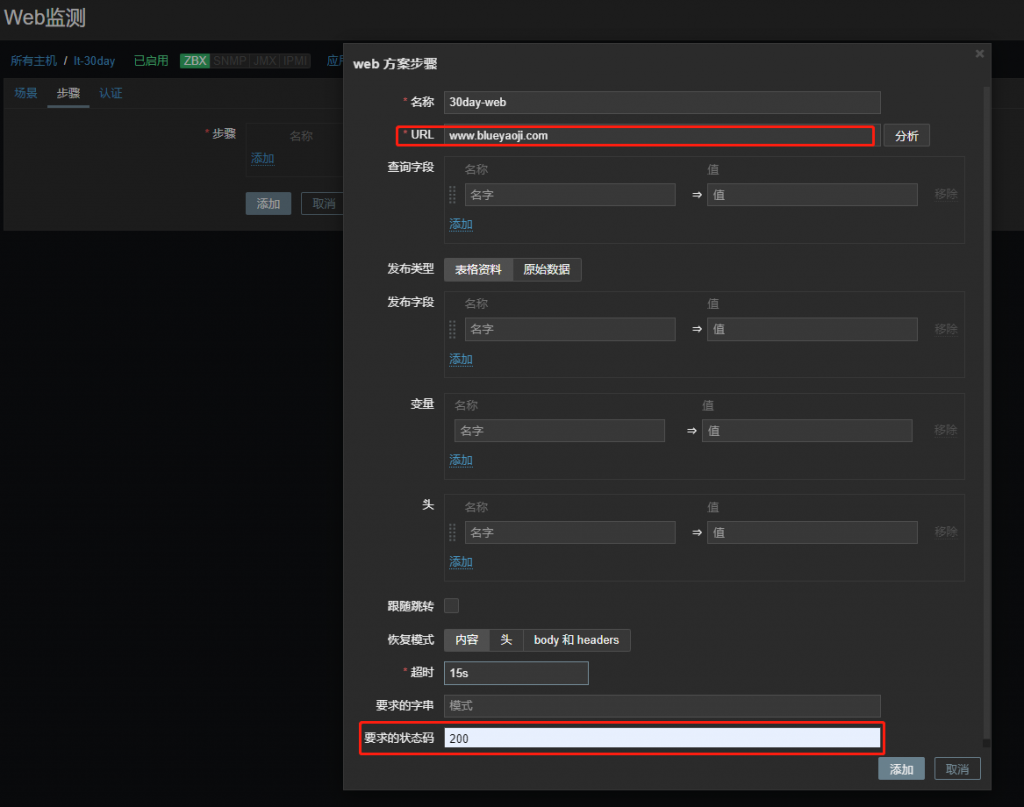Click 取消 button in background scenario form
Viewport: 1024px width, 807px height.
pyautogui.click(x=323, y=204)
